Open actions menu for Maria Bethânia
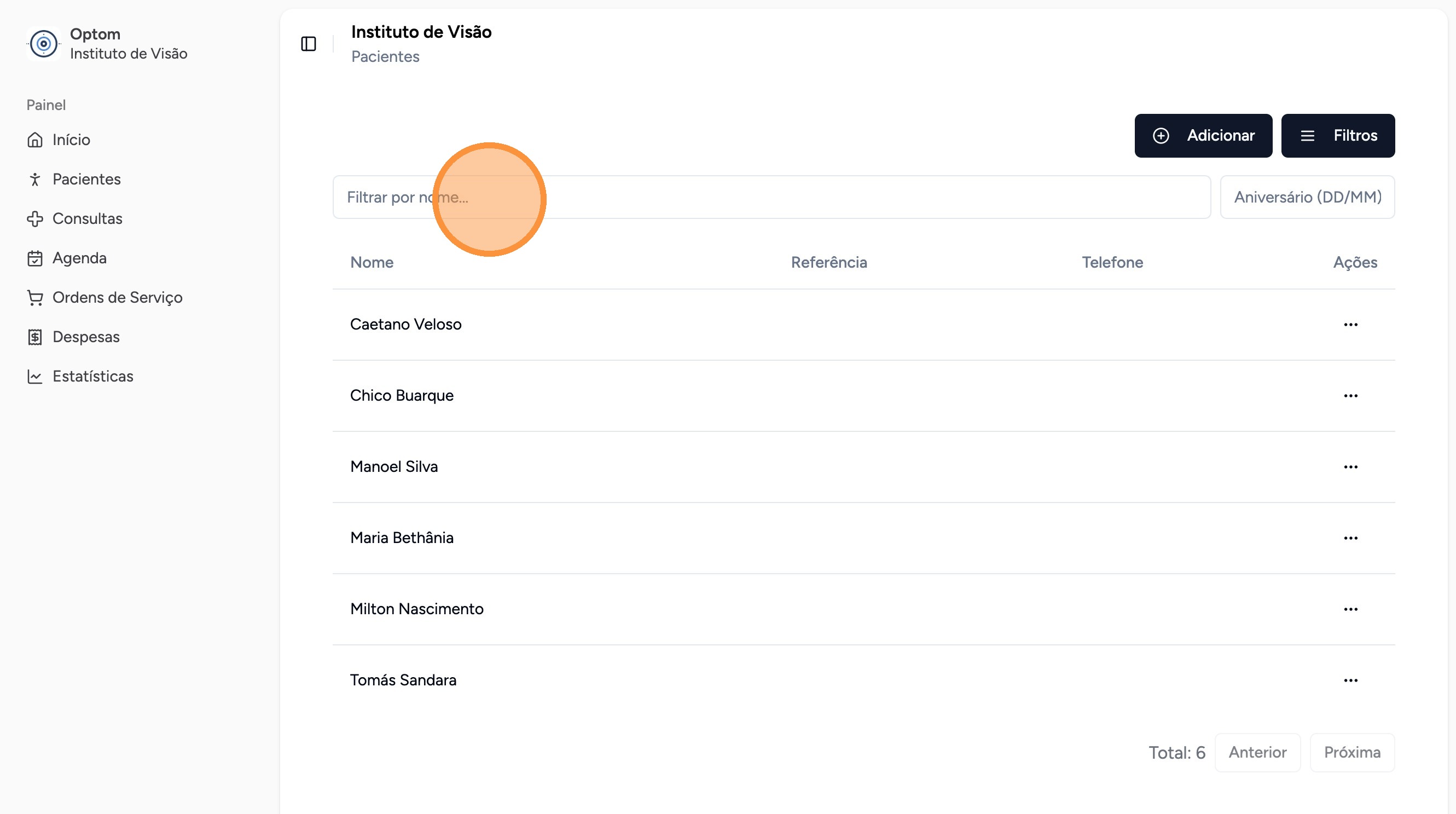This screenshot has height=814, width=1456. [1350, 538]
